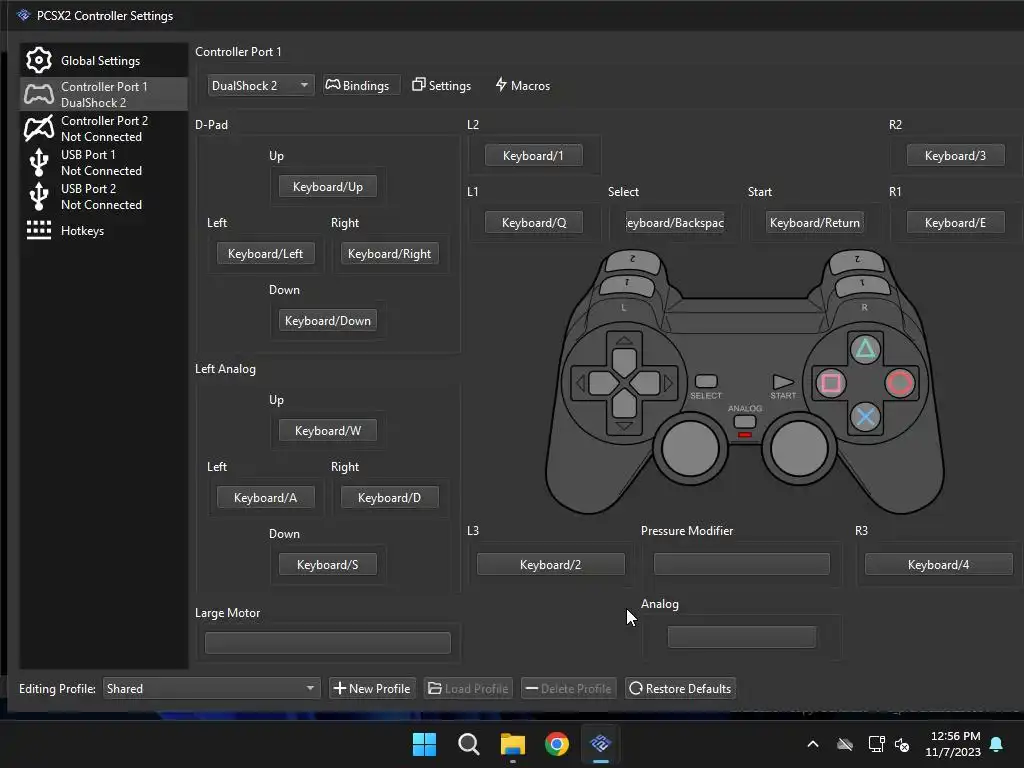
Task: Rebind D-Pad Up Keyboard/Up
Action: (x=328, y=187)
